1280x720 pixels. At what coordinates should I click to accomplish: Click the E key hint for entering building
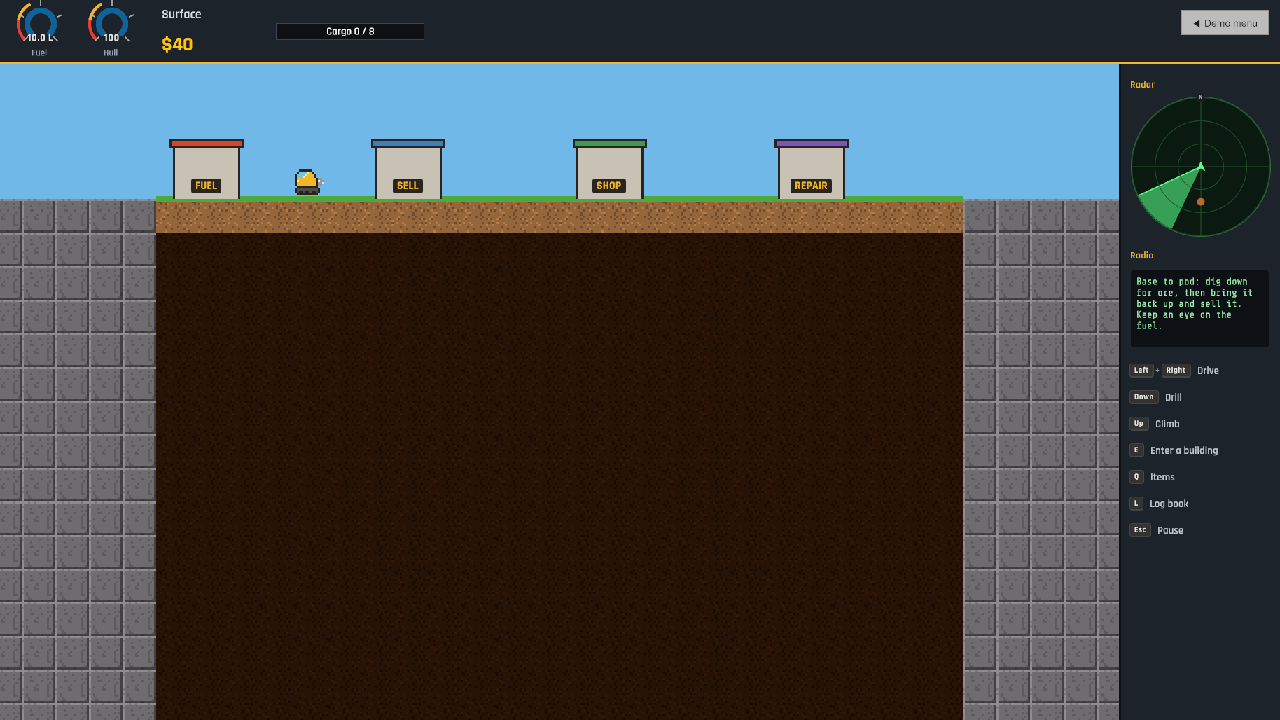(x=1136, y=450)
